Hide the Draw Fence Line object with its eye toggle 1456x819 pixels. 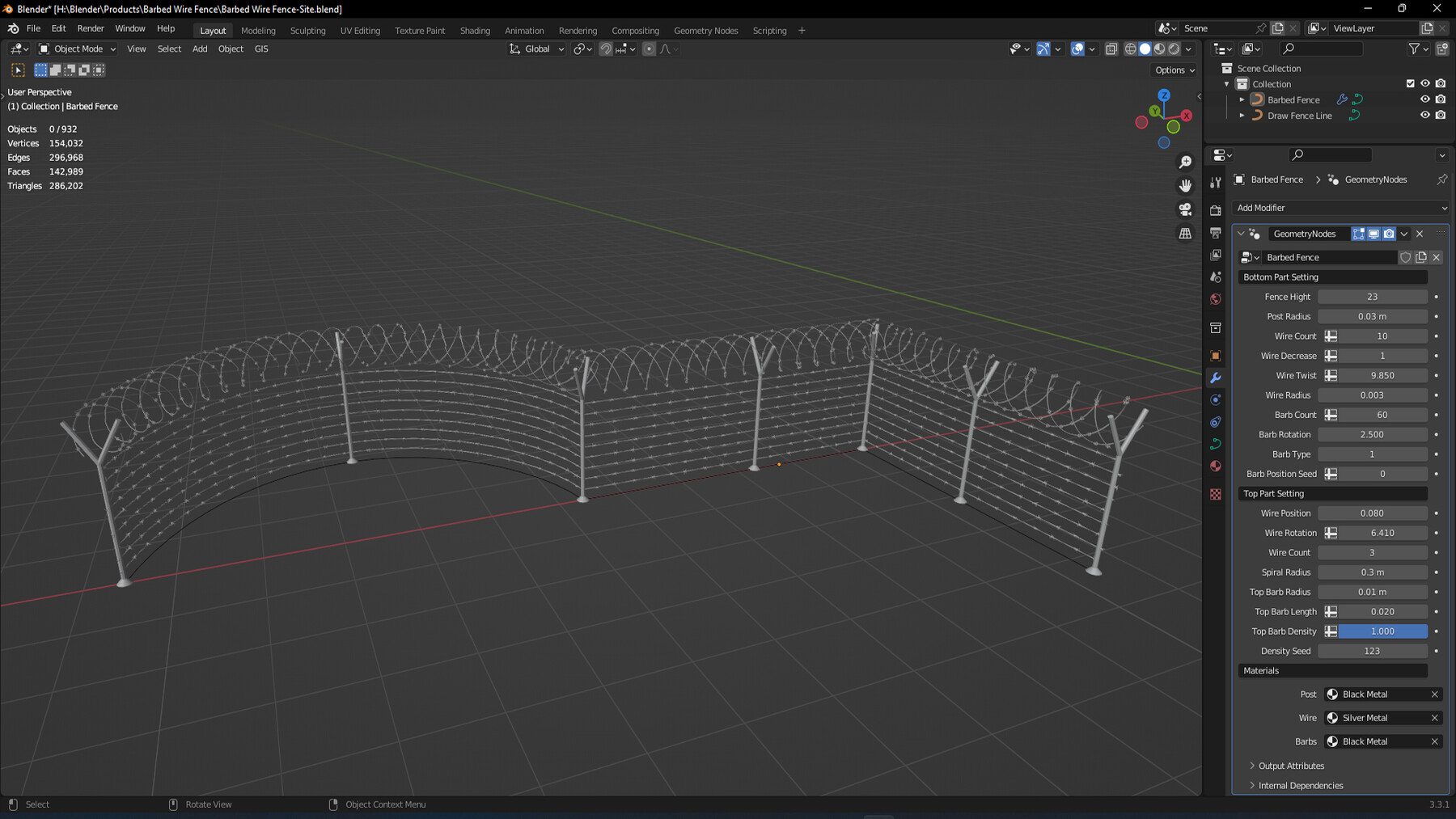coord(1425,116)
